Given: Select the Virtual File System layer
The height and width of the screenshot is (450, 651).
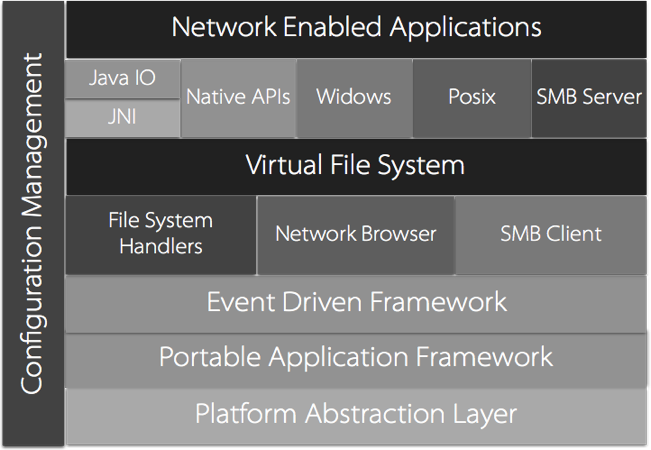Looking at the screenshot, I should coord(356,166).
